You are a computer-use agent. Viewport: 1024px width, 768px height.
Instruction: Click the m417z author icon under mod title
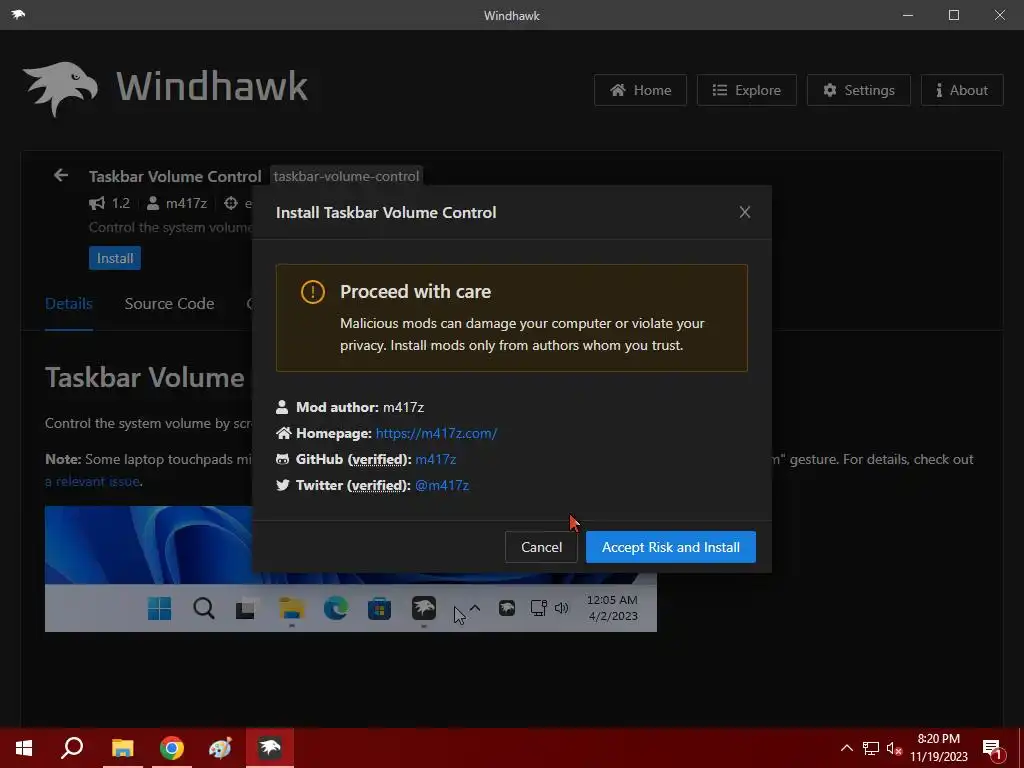point(153,203)
